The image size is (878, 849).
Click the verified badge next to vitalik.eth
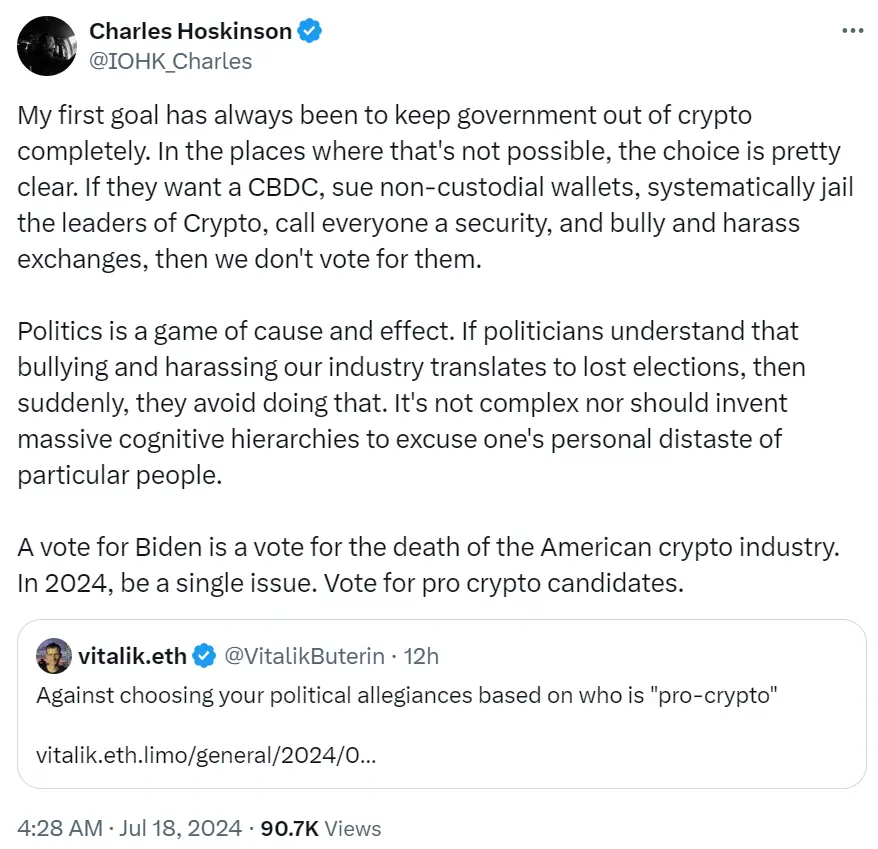coord(204,657)
